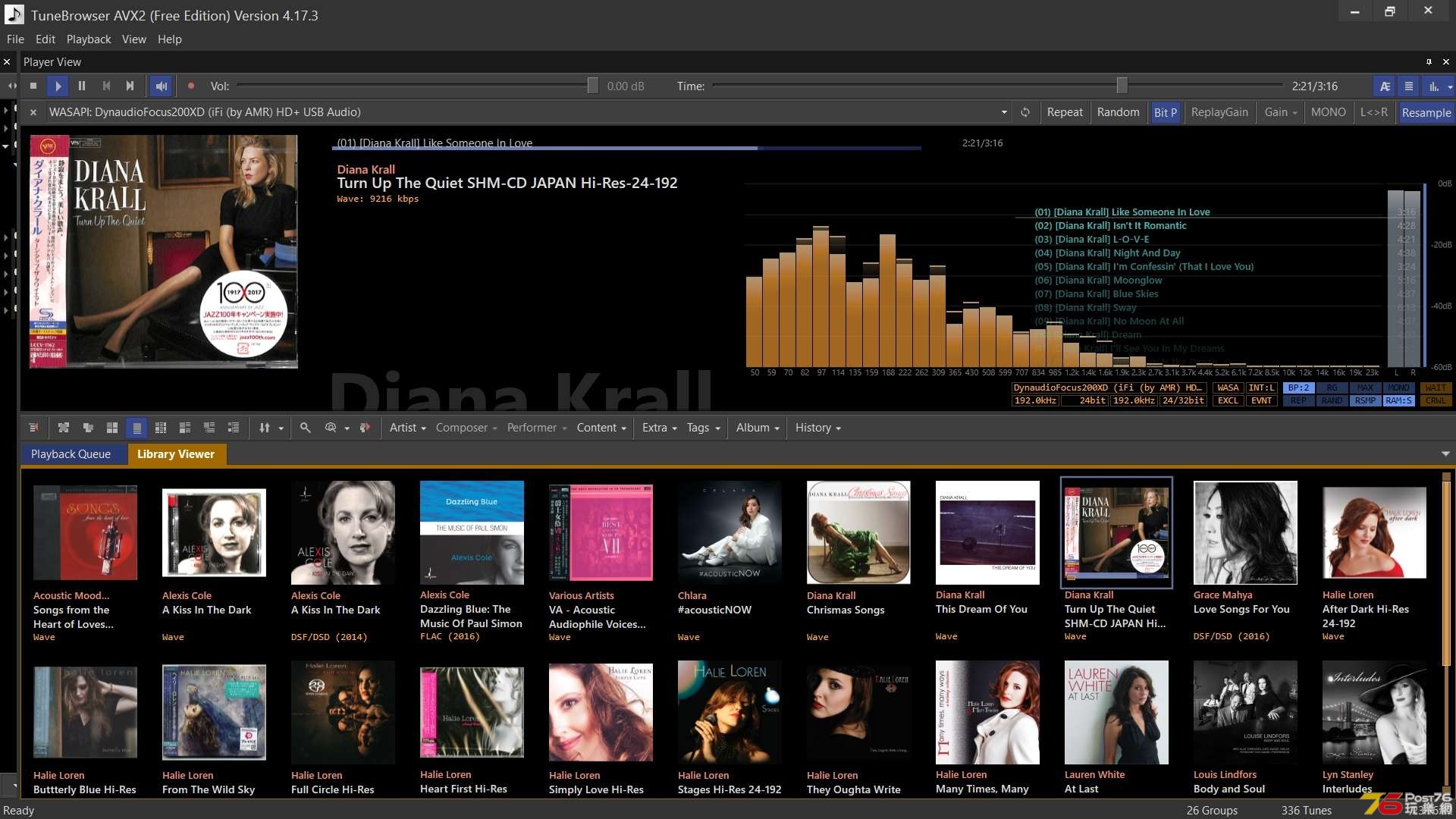Image resolution: width=1456 pixels, height=819 pixels.
Task: Open the audio device dropdown arrow
Action: pyautogui.click(x=1004, y=112)
